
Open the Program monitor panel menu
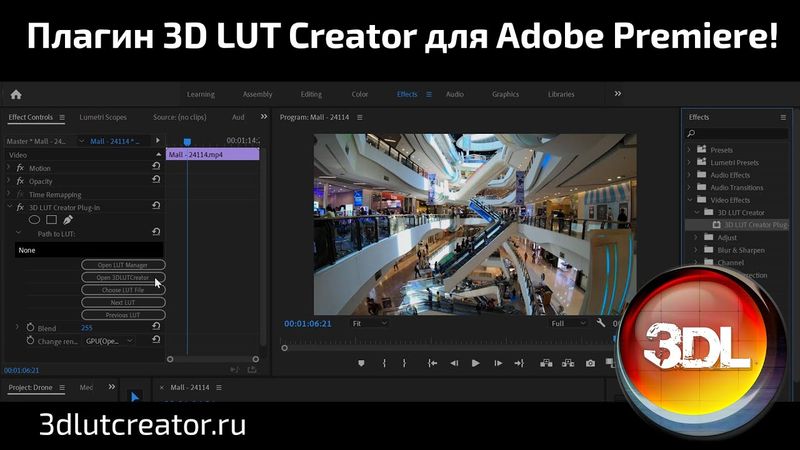[360, 117]
